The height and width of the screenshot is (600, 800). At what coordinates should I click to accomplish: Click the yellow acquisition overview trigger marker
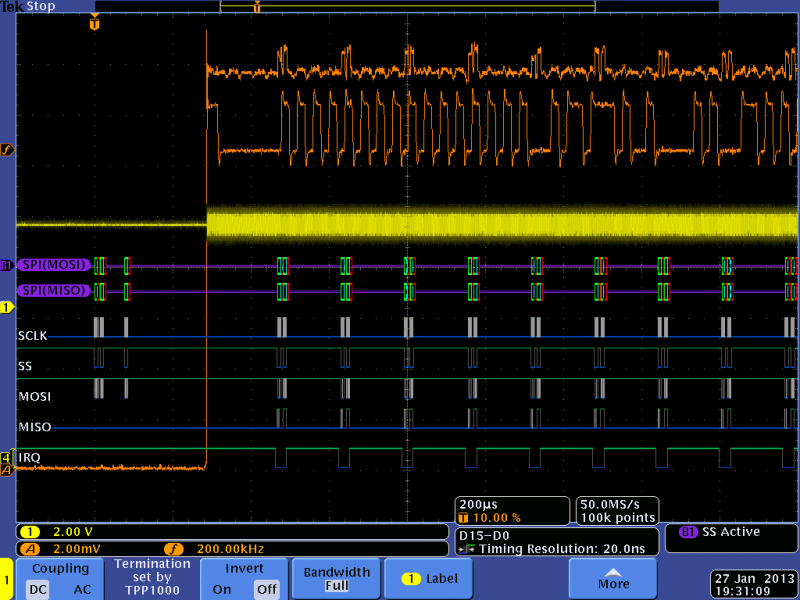point(257,7)
